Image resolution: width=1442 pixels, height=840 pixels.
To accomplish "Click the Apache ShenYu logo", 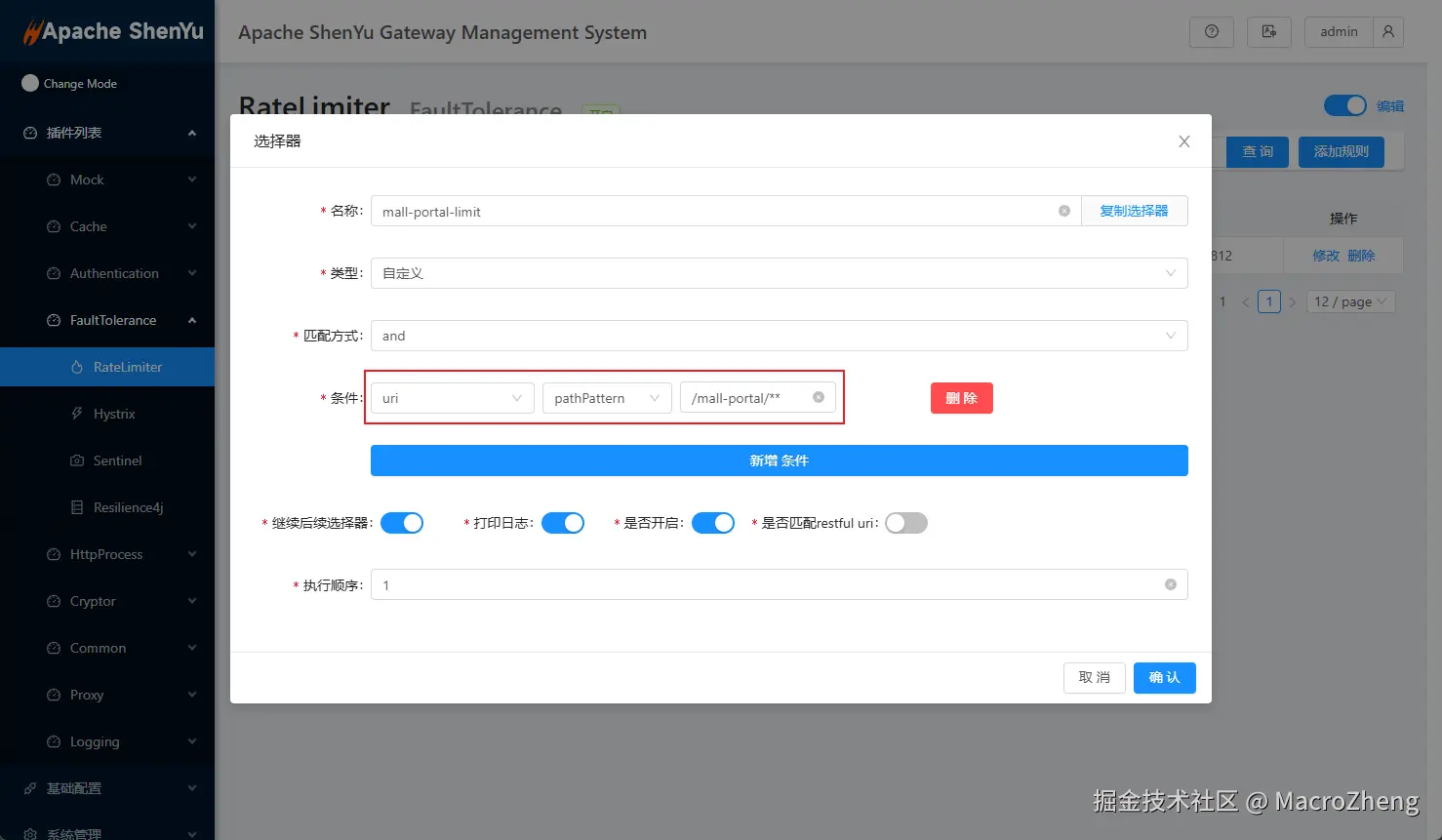I will 113,31.
